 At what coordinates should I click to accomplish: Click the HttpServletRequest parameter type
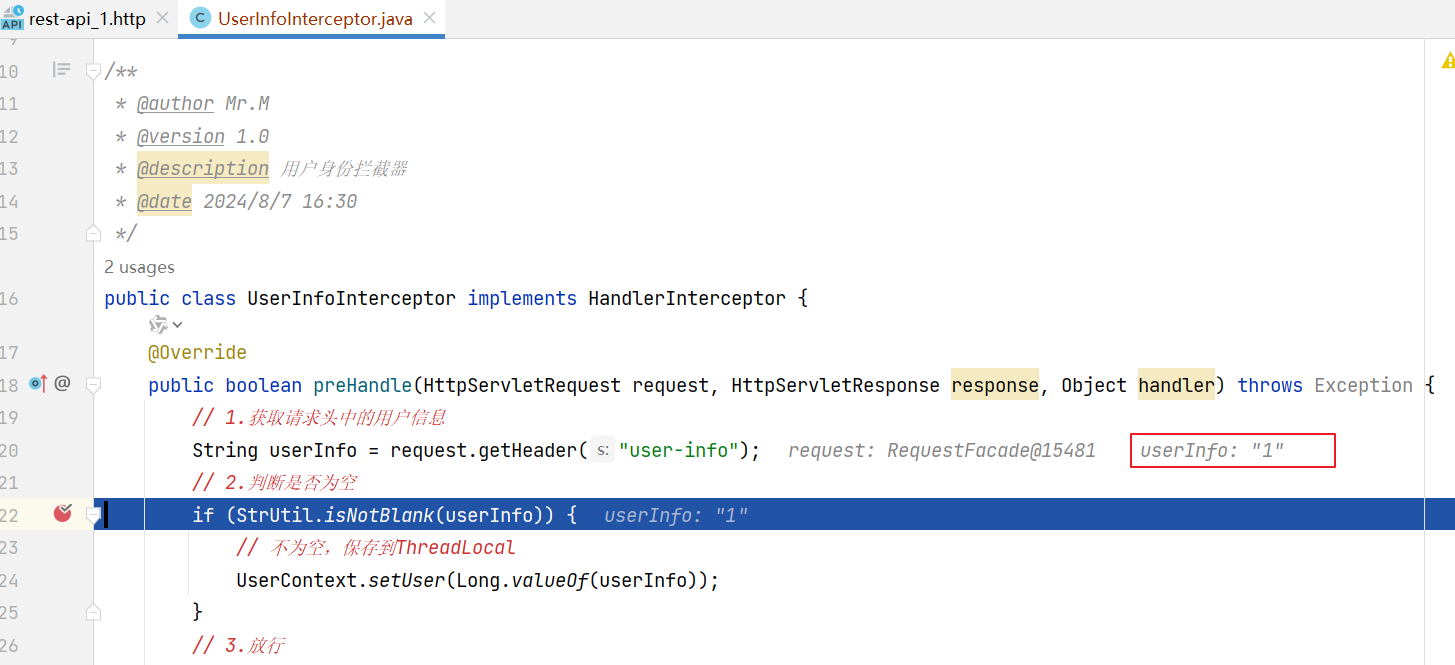523,385
